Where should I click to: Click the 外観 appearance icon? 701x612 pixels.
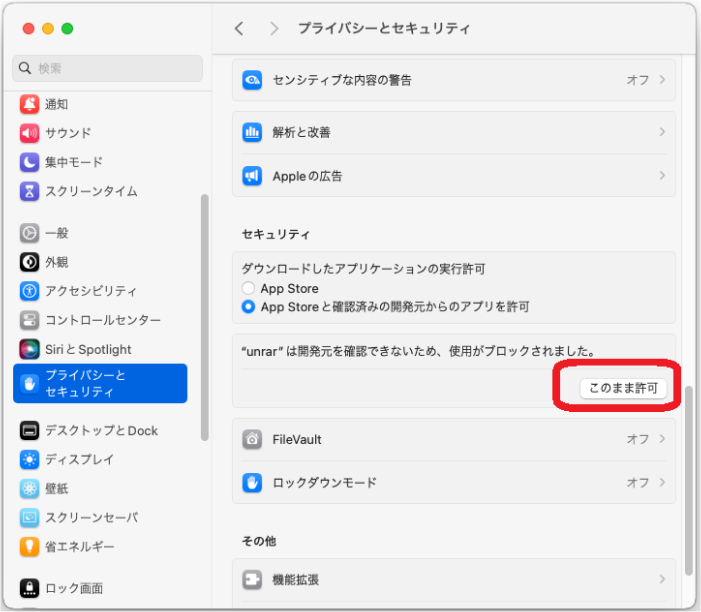click(x=30, y=262)
